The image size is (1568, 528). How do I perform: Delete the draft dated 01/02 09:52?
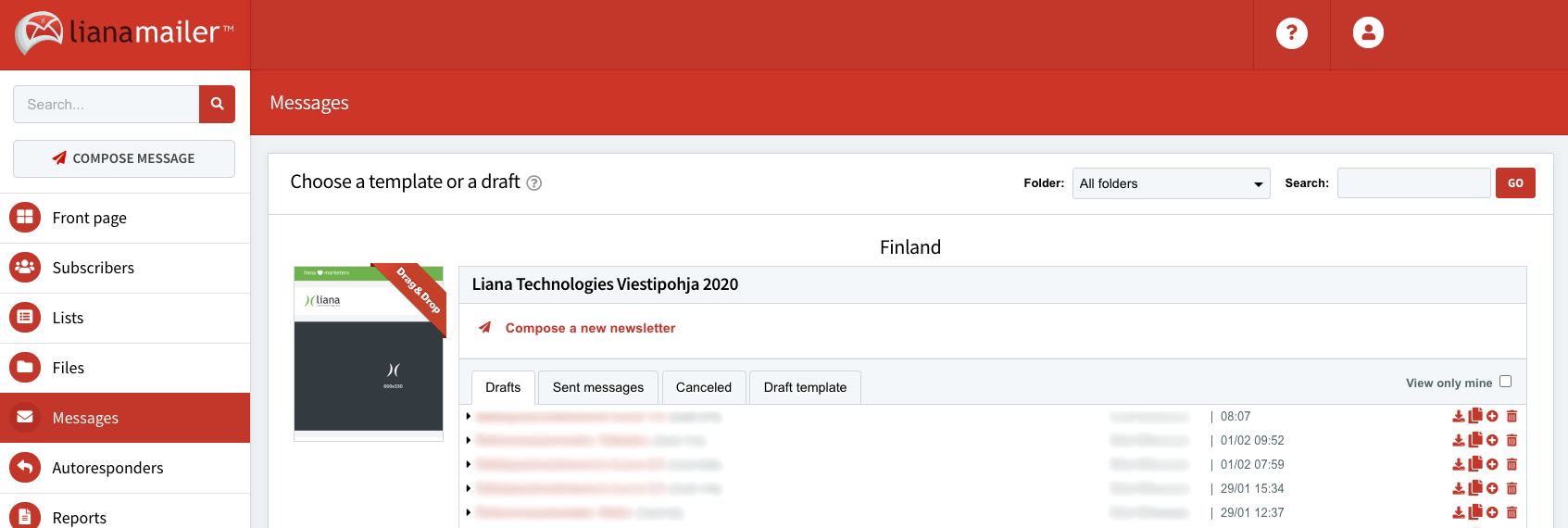point(1512,440)
